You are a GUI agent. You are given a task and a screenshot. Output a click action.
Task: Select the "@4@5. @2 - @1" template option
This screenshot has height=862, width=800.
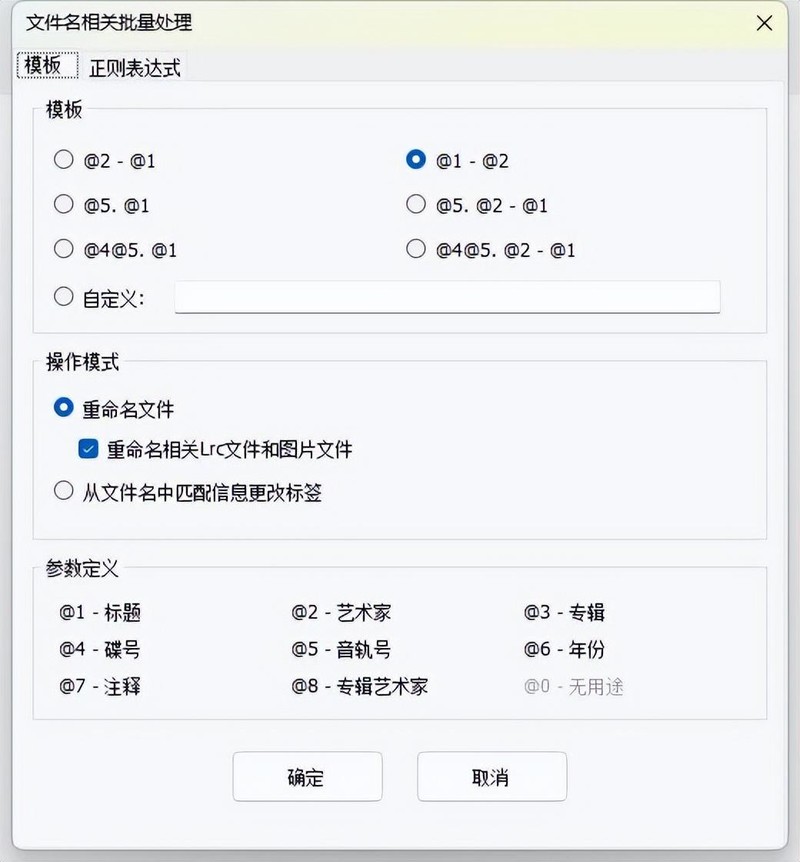tap(416, 249)
